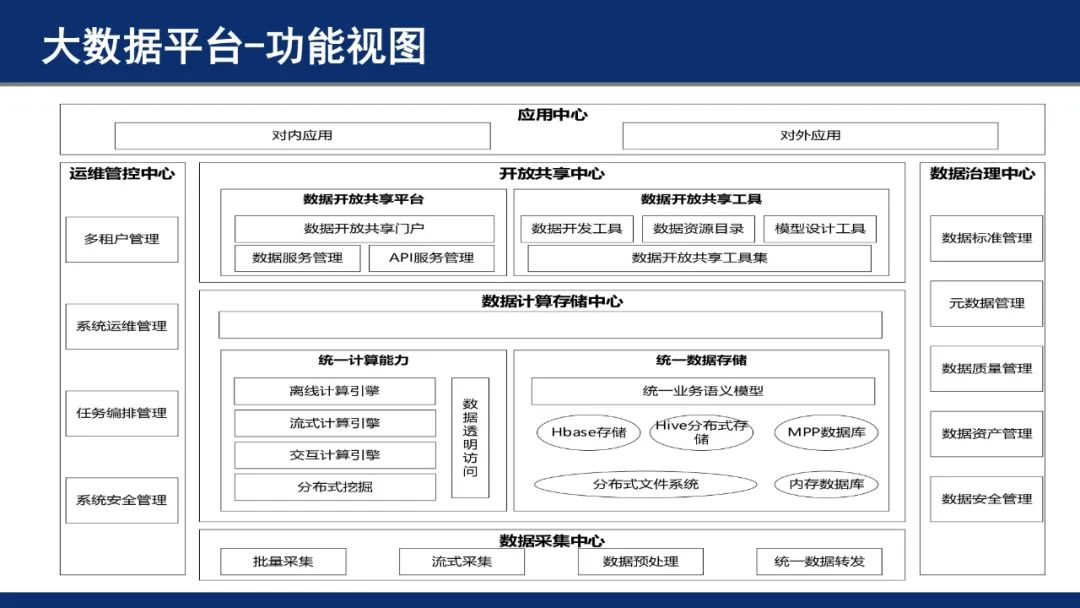Click the 数据安全管理 box

[x=986, y=499]
